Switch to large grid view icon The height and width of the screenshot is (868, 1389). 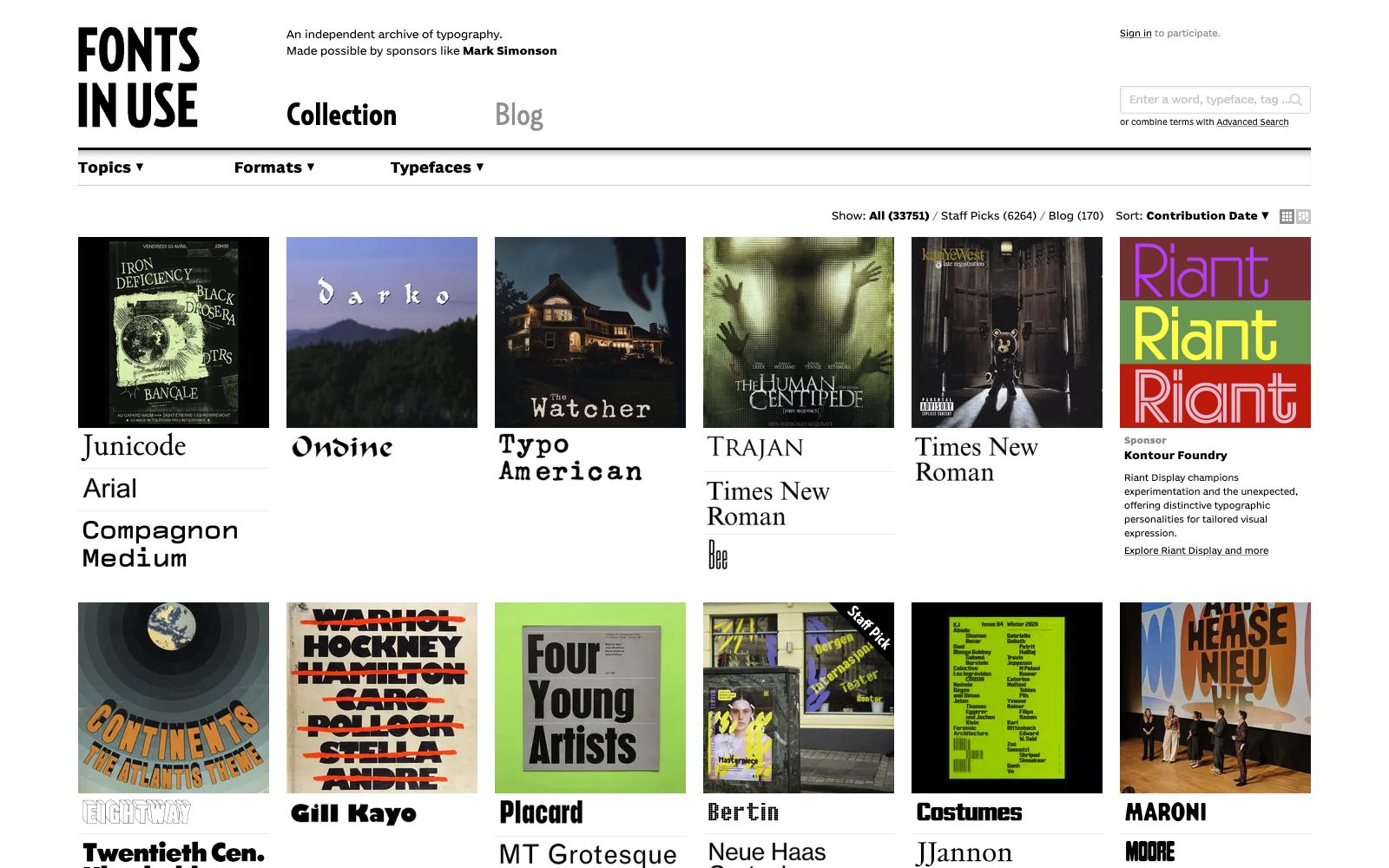[1304, 216]
